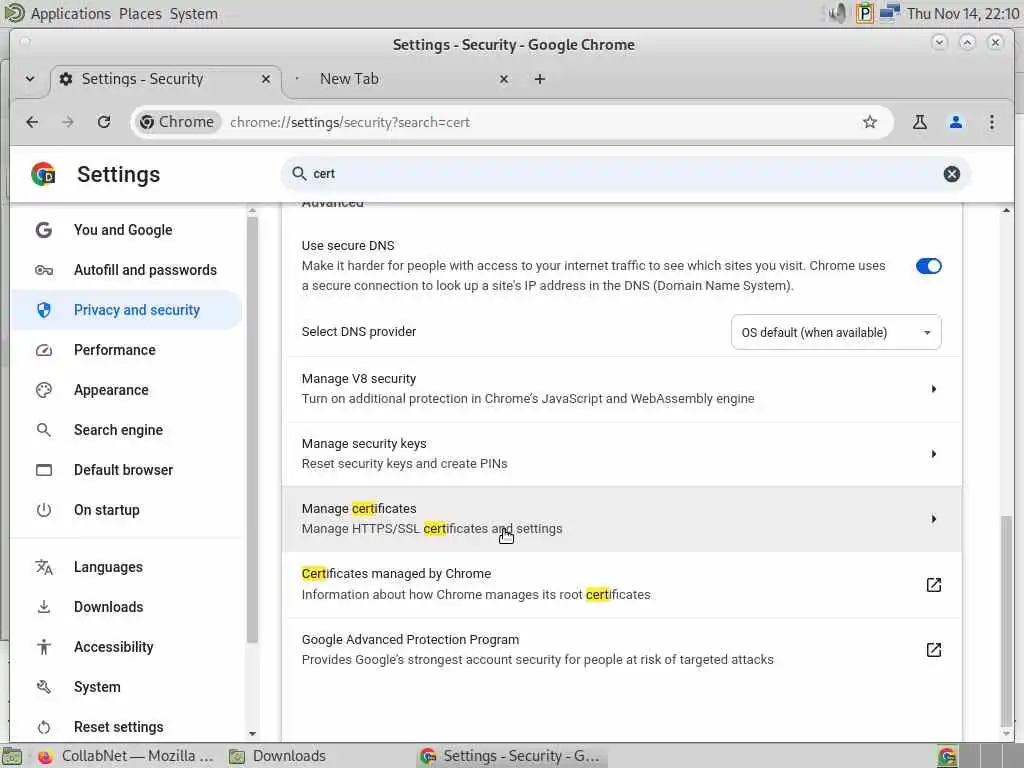The width and height of the screenshot is (1024, 768).
Task: Click the network icon in top panel
Action: [889, 13]
